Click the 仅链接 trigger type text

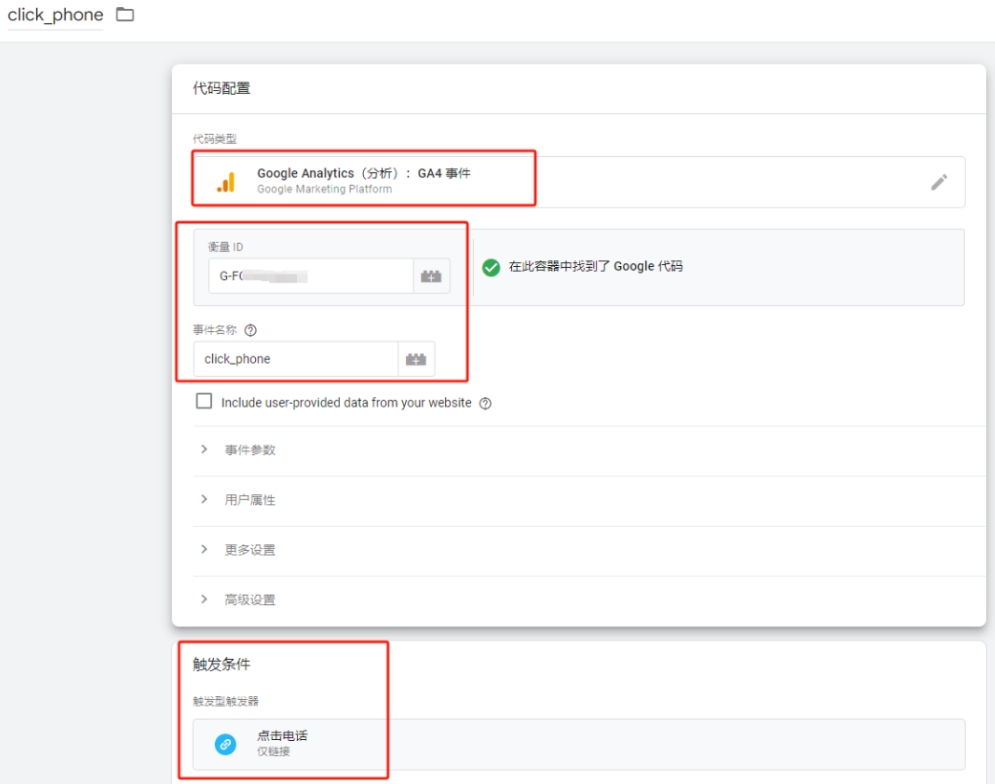[273, 752]
